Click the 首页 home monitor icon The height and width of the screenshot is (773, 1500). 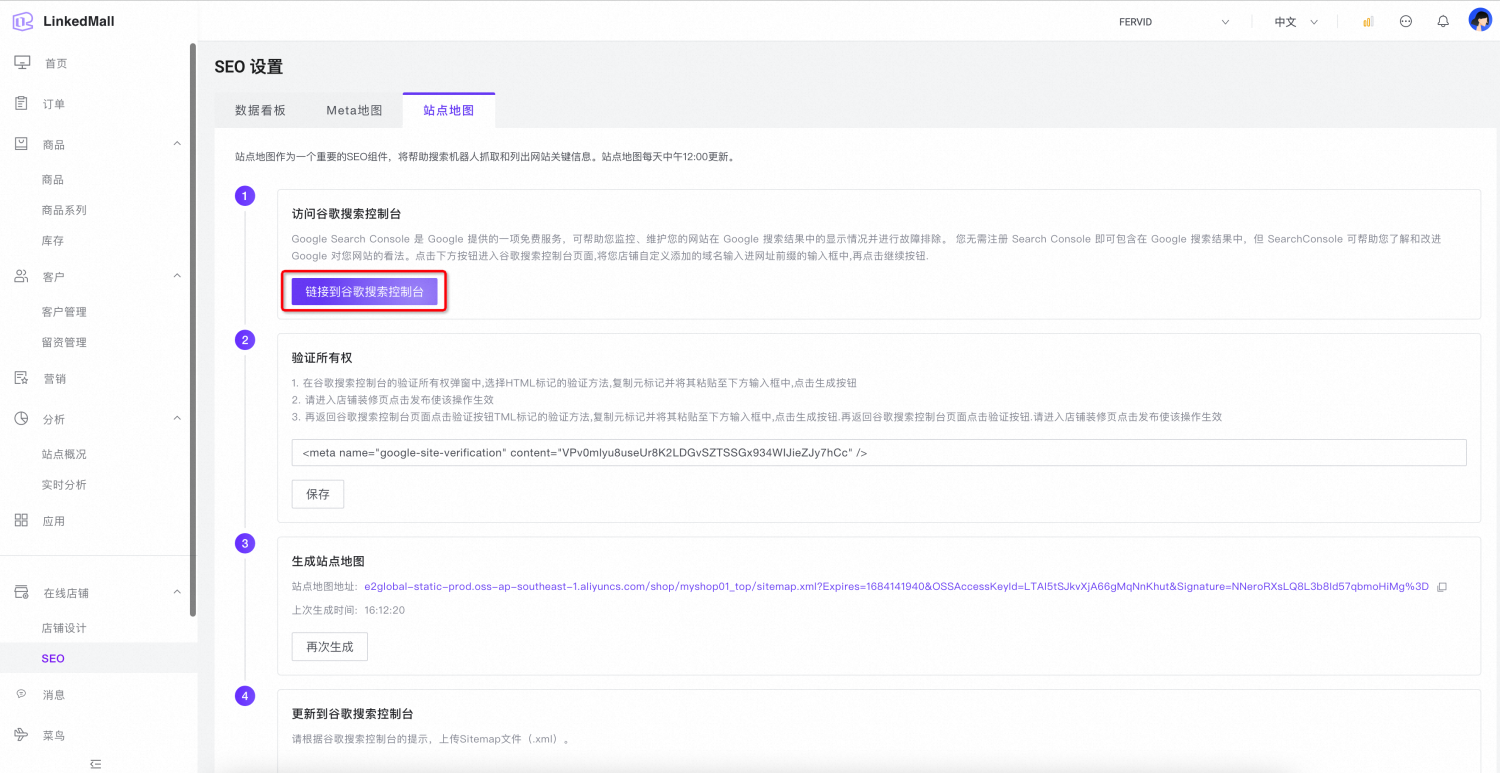point(22,63)
